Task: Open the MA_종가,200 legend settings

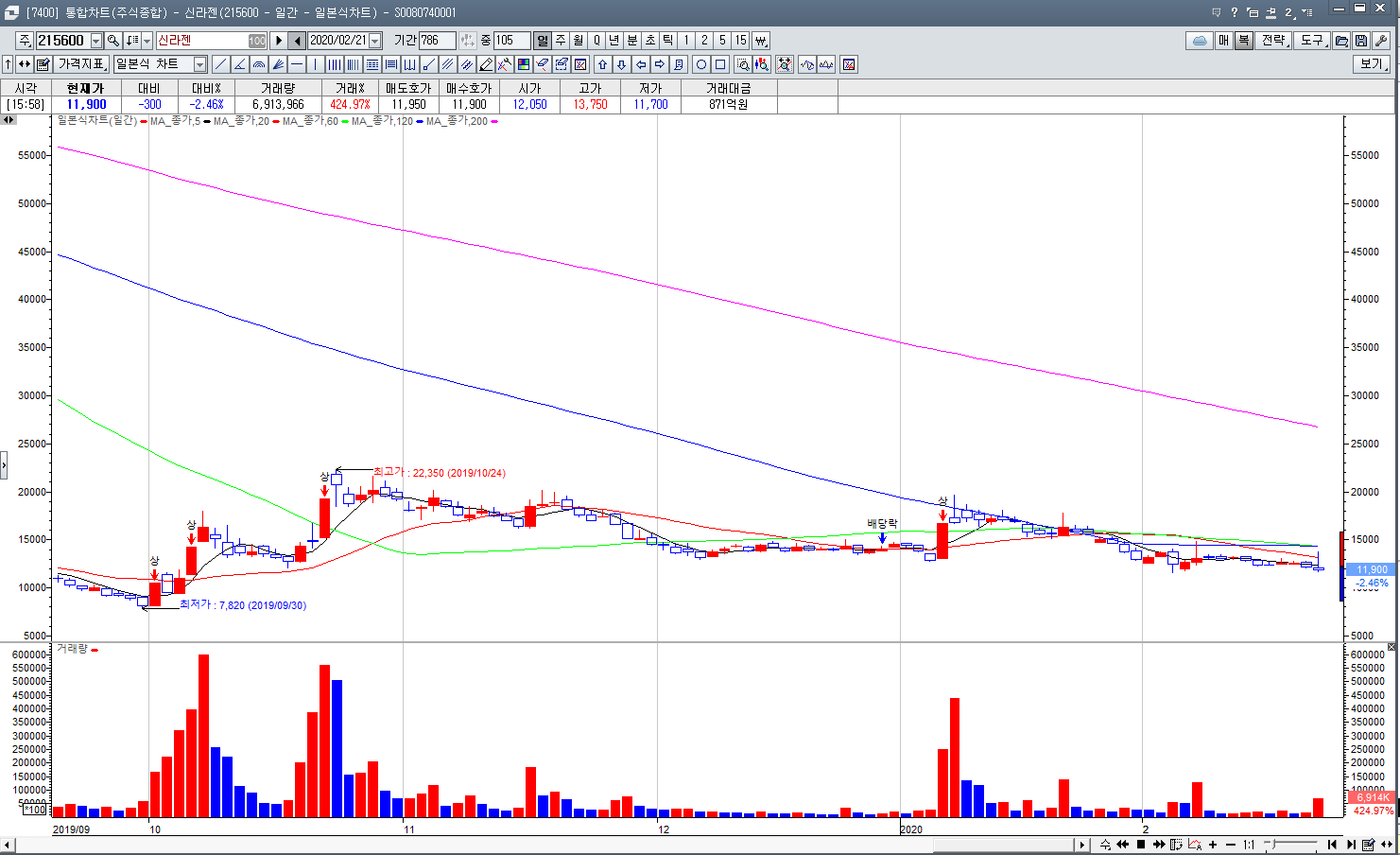Action: tap(457, 121)
